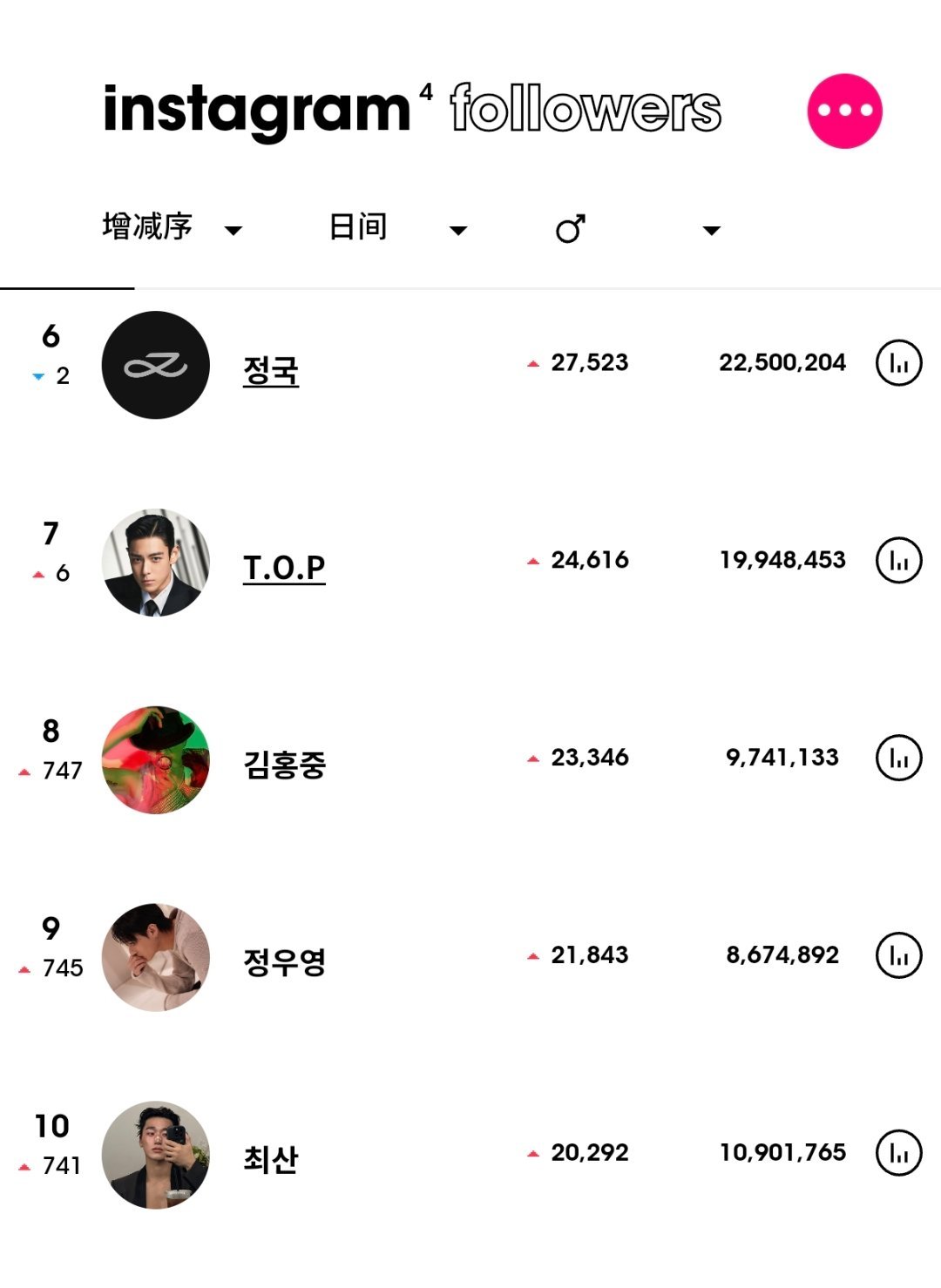Viewport: 941px width, 1288px height.
Task: Open 정국's black logo avatar
Action: click(156, 365)
